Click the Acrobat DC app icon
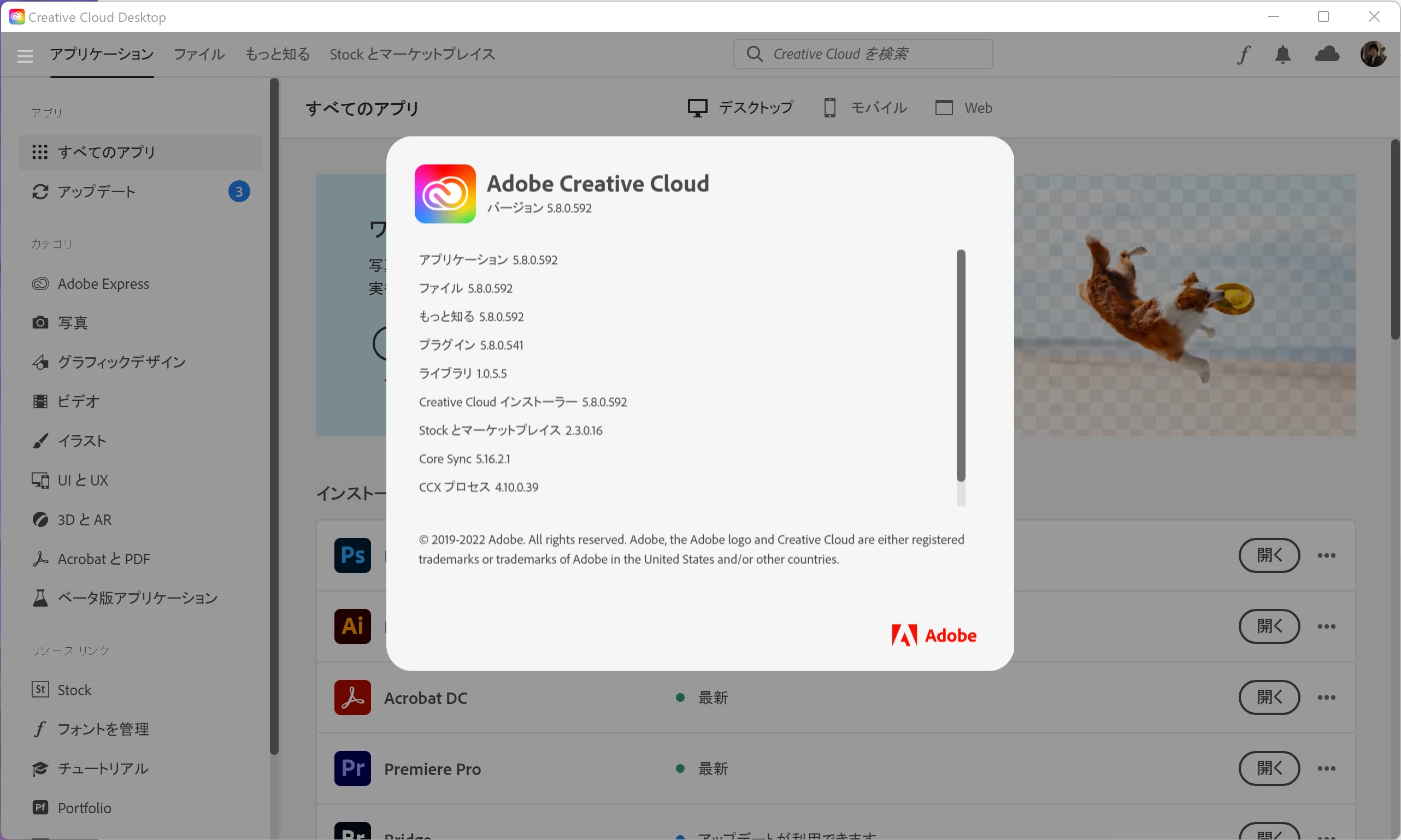This screenshot has height=840, width=1401. click(352, 697)
